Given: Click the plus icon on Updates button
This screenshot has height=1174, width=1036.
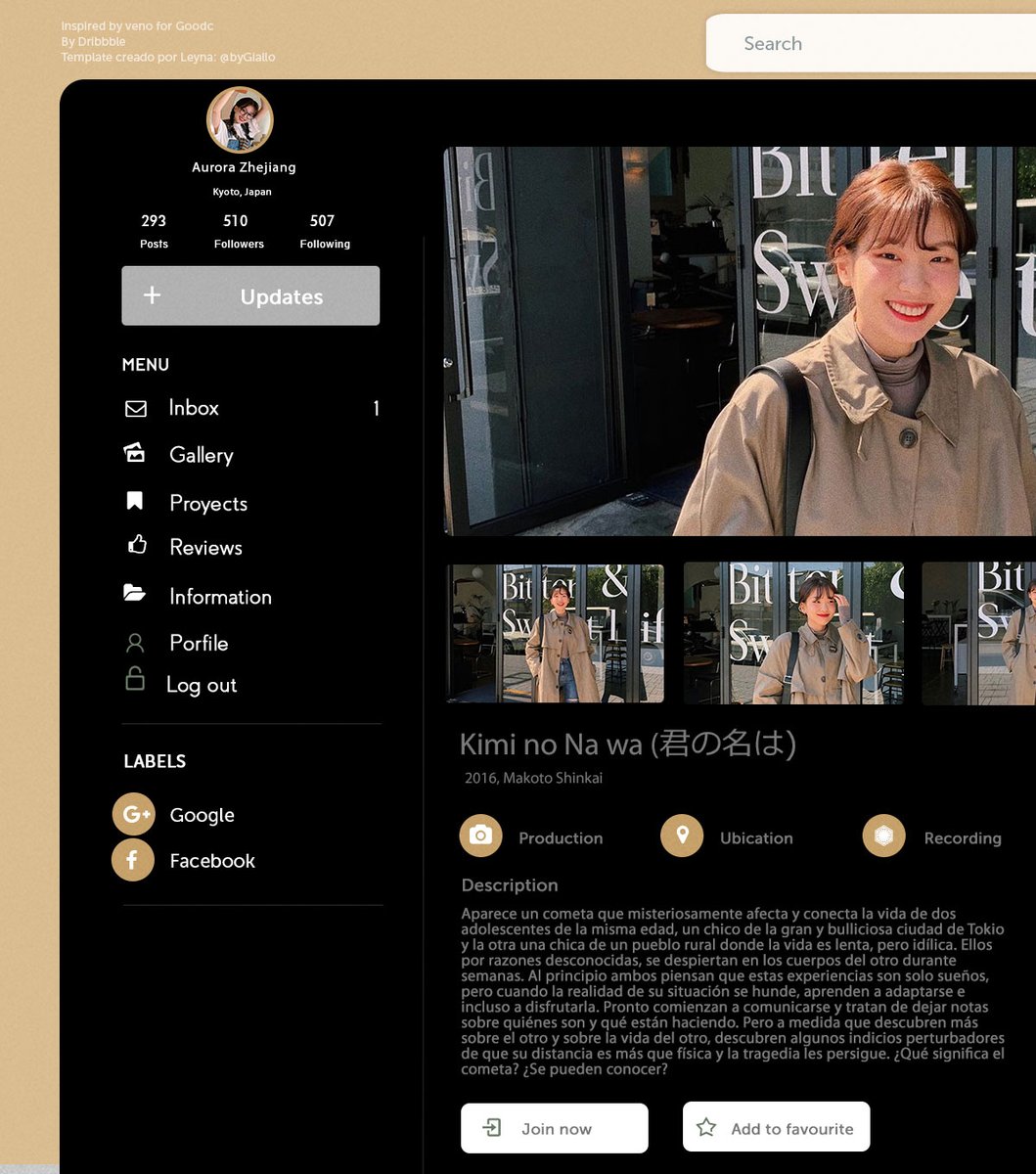Looking at the screenshot, I should click(152, 294).
